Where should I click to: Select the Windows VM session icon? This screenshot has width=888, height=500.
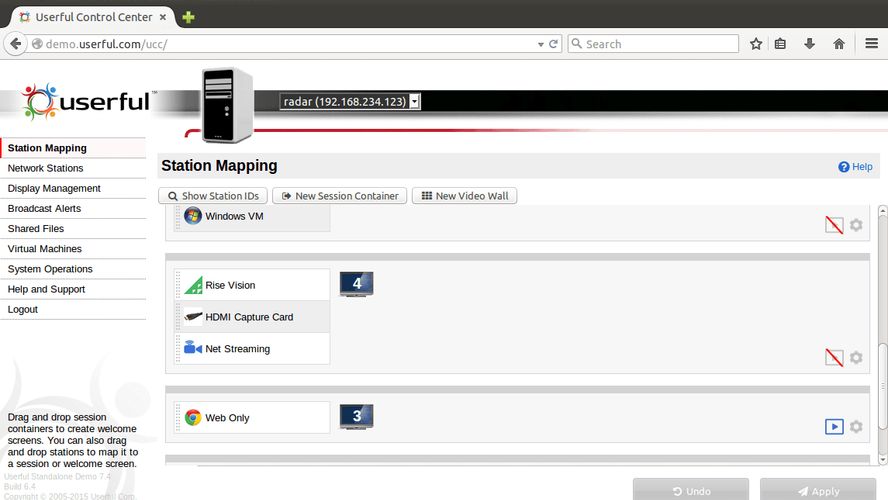pos(193,216)
